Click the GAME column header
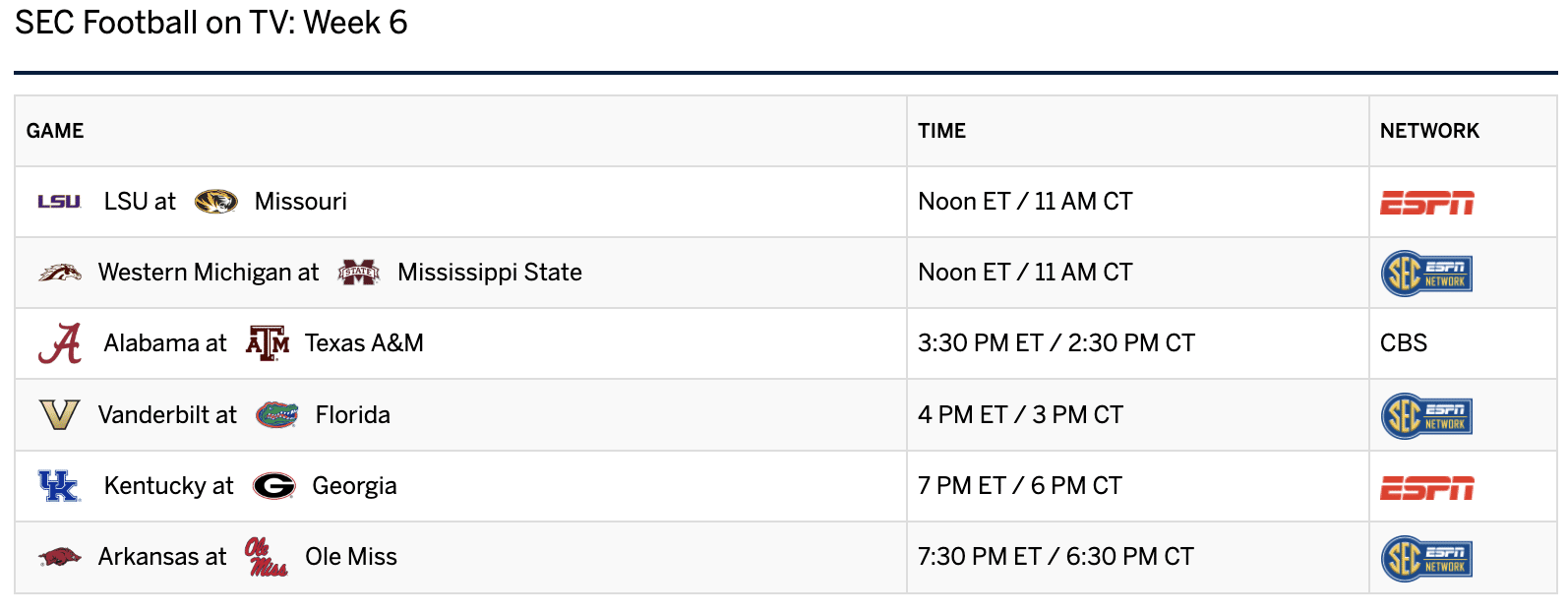This screenshot has width=1568, height=614. pyautogui.click(x=55, y=131)
